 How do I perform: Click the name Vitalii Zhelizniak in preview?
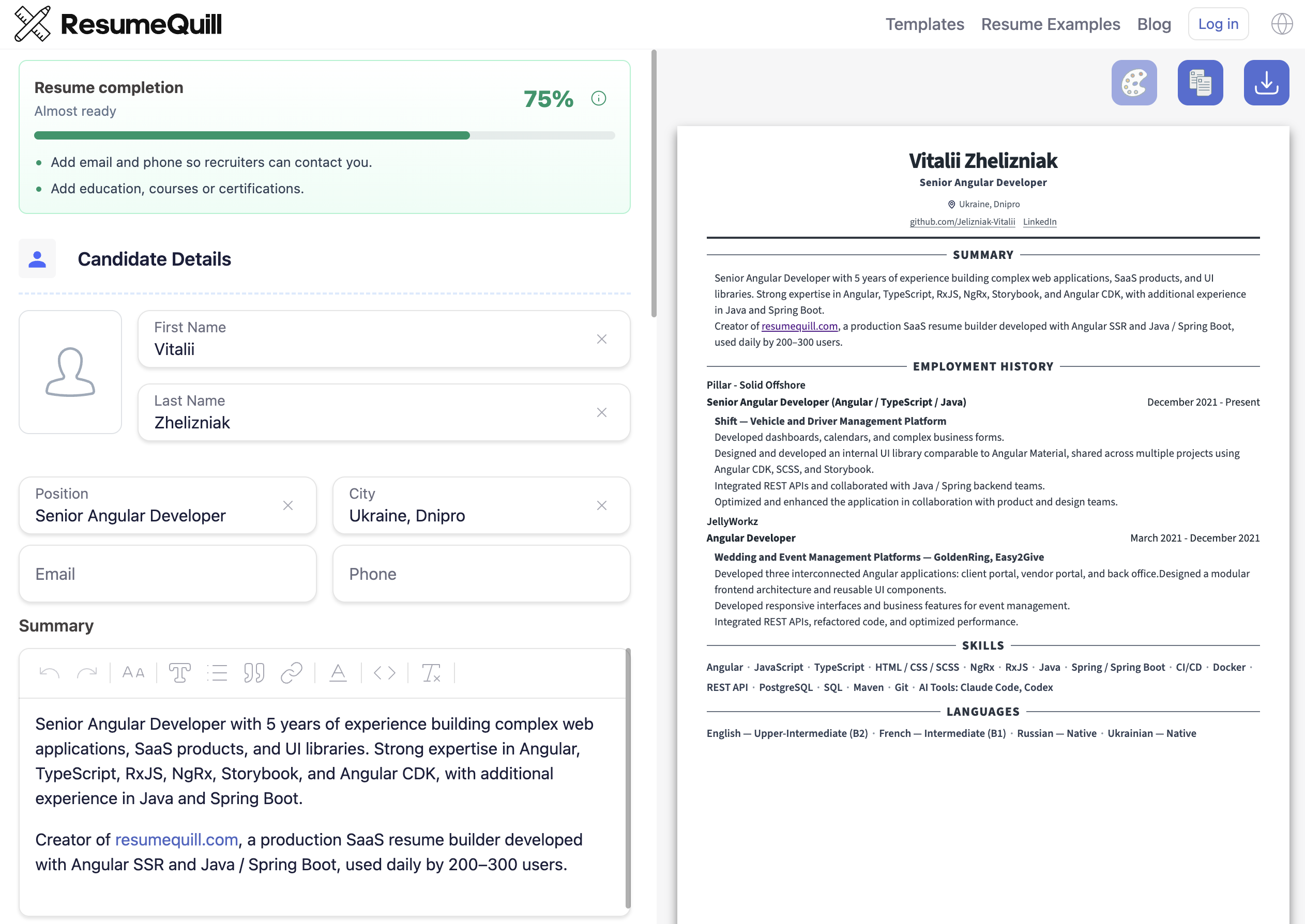coord(982,161)
